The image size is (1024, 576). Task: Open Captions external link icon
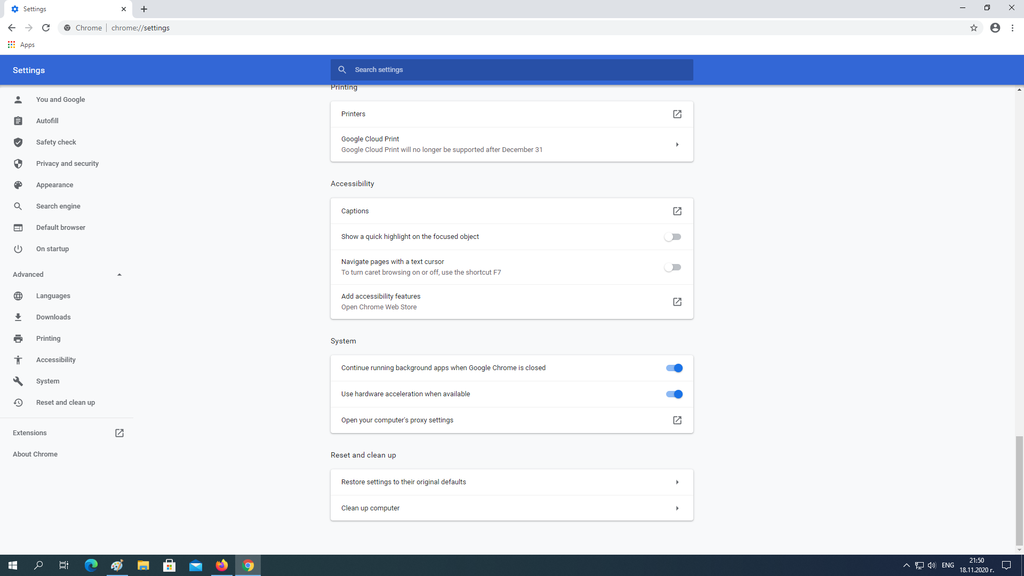(677, 211)
